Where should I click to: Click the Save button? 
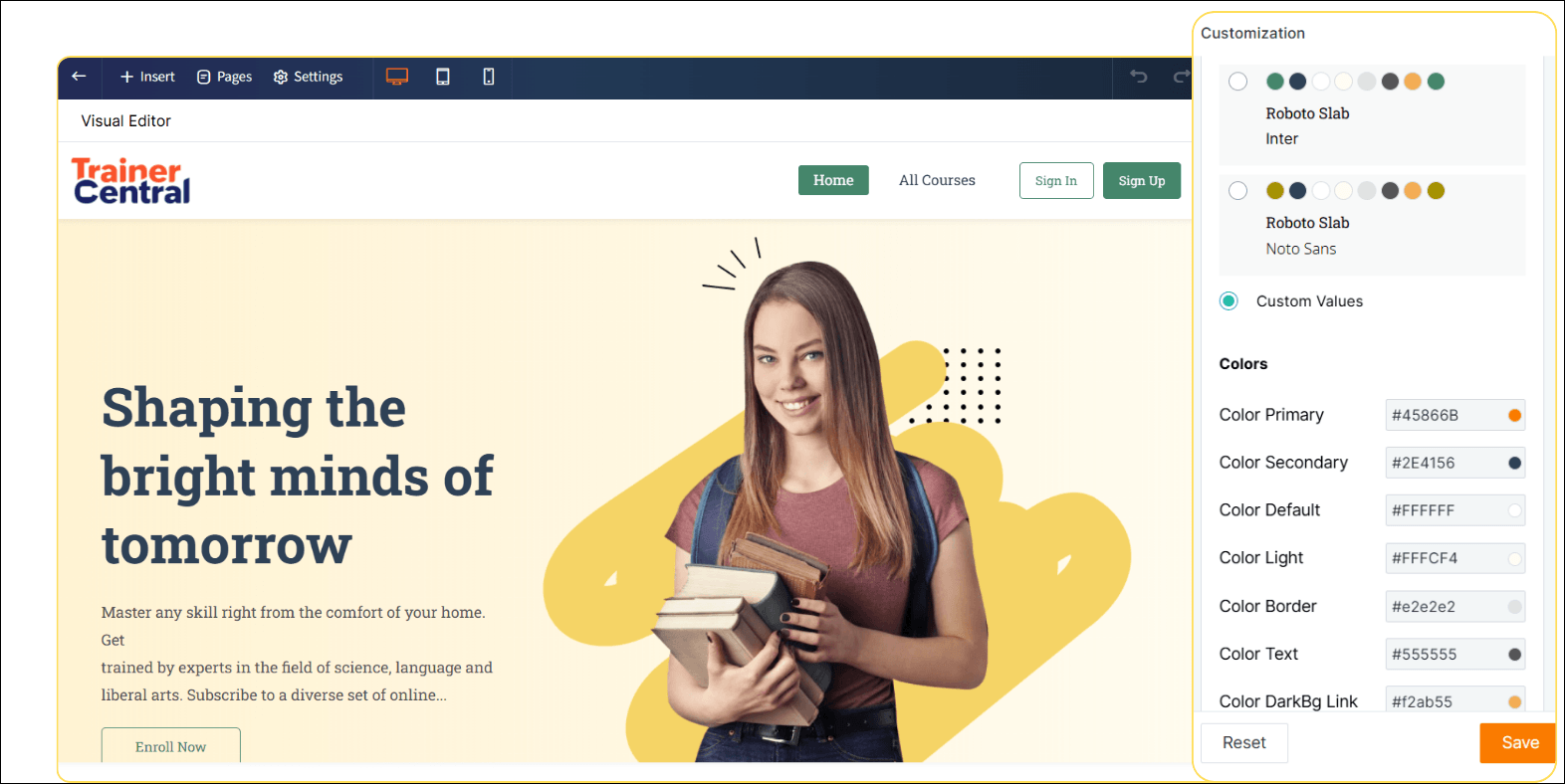[1519, 743]
